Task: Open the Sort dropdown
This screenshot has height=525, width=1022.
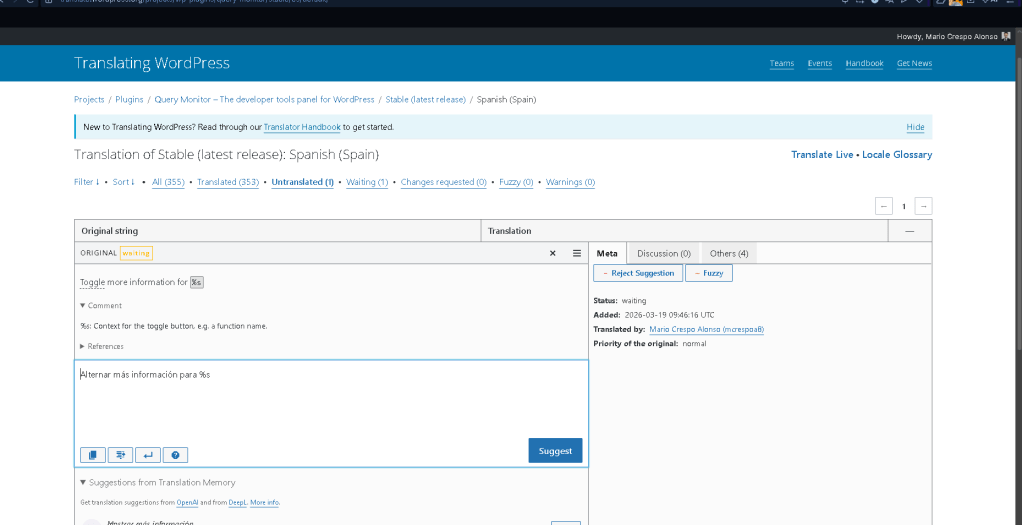Action: tap(123, 182)
